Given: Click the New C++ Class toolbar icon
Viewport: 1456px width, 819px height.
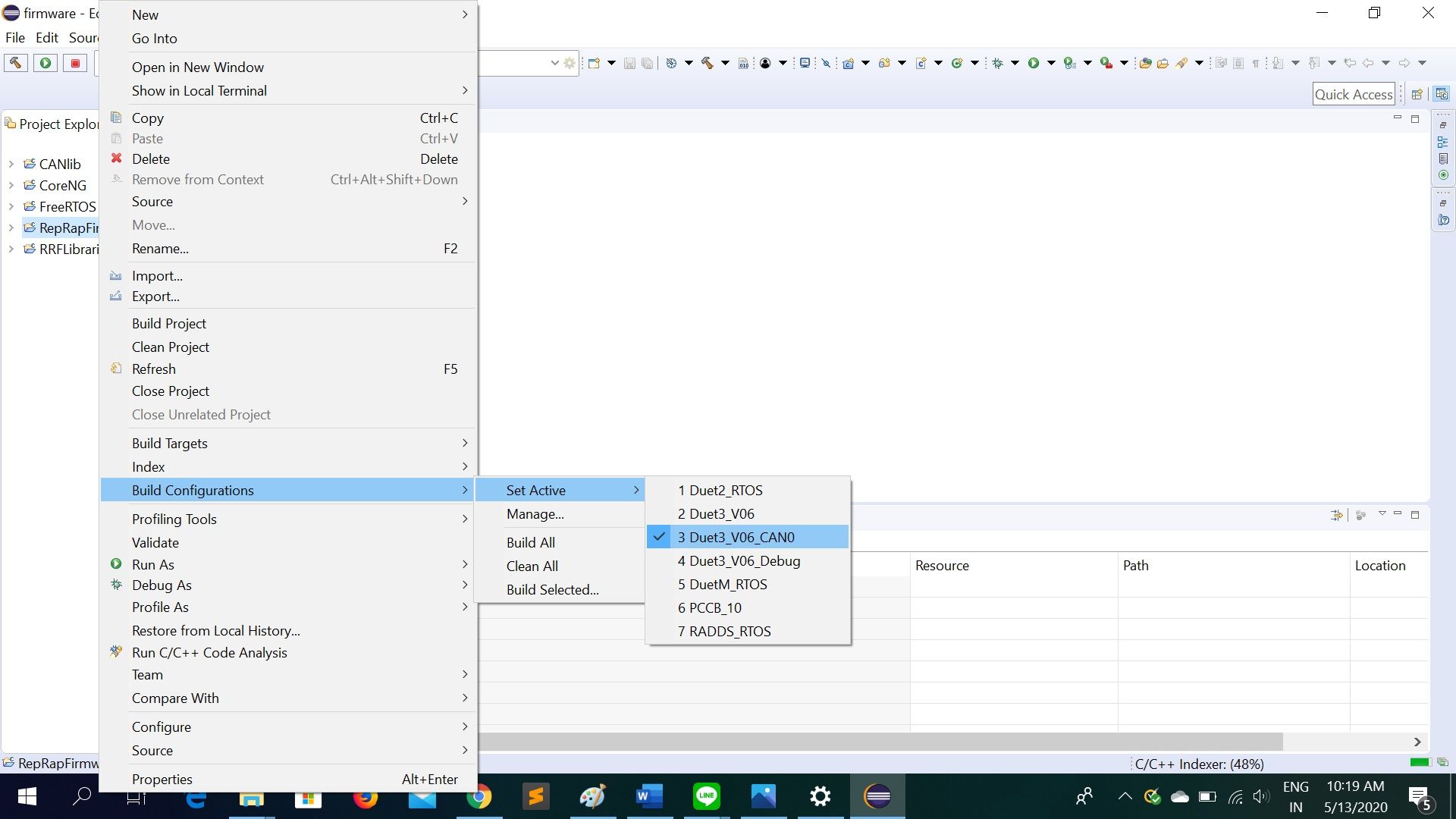Looking at the screenshot, I should point(957,63).
